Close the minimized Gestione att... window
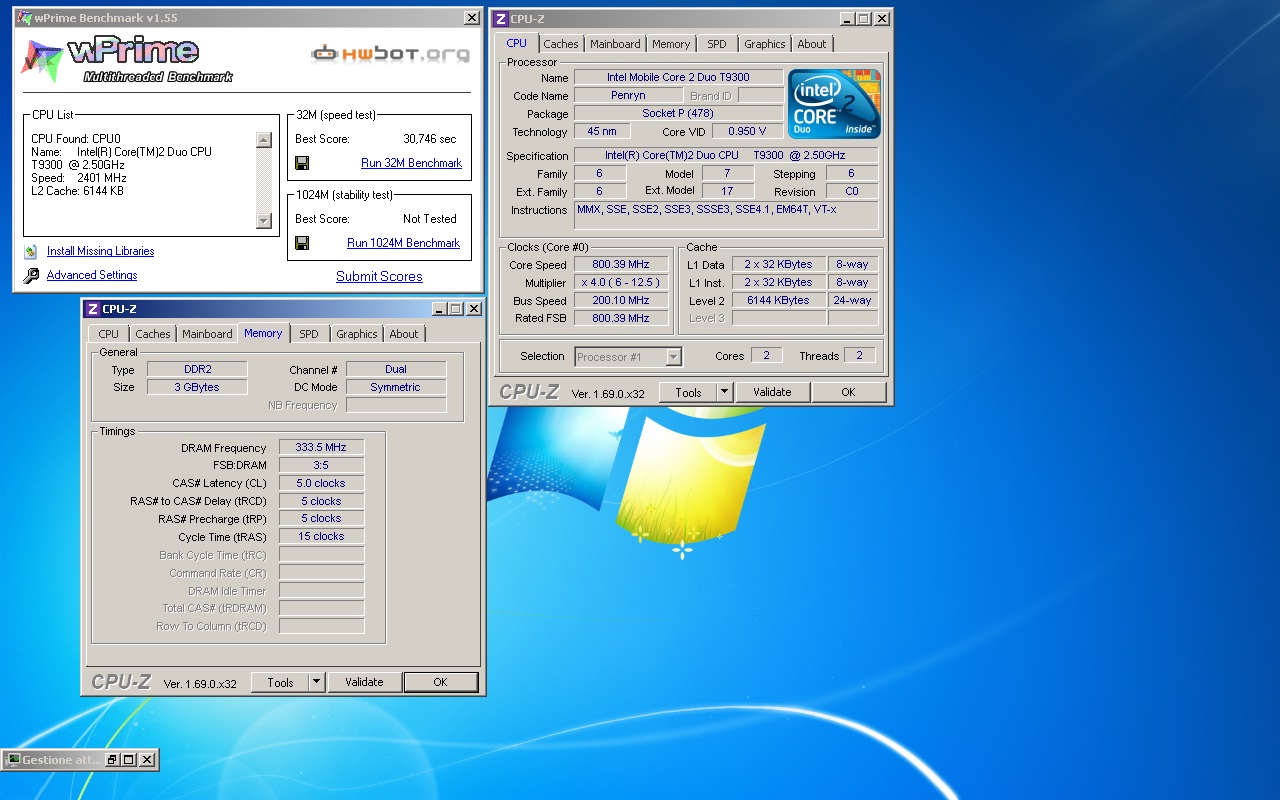Image resolution: width=1280 pixels, height=800 pixels. pyautogui.click(x=147, y=760)
